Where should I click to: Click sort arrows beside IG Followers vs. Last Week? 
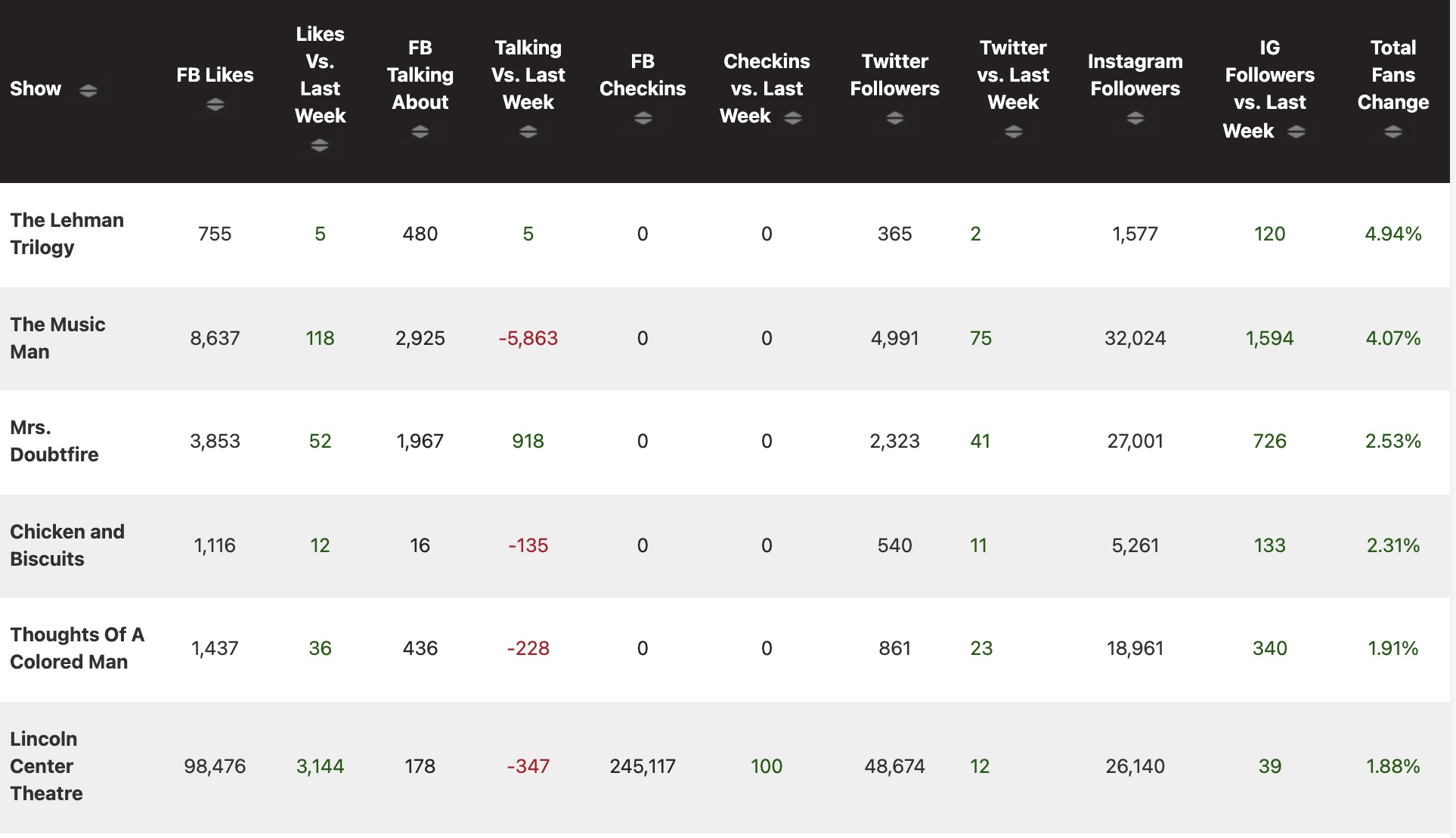point(1296,132)
